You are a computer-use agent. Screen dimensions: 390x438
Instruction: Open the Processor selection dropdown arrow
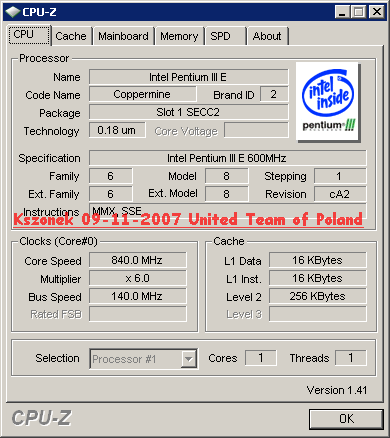tap(189, 359)
